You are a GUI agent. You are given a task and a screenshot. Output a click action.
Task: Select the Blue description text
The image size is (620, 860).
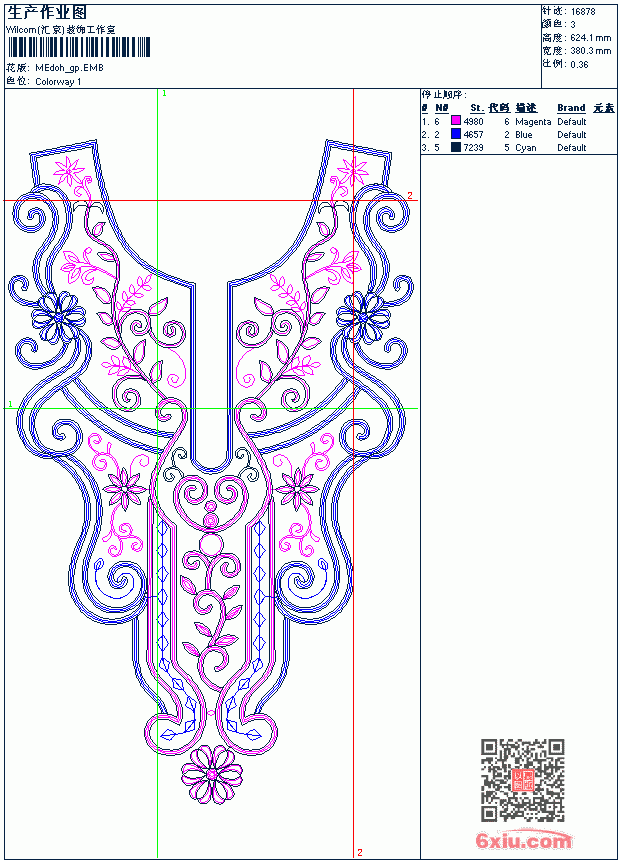click(x=523, y=134)
